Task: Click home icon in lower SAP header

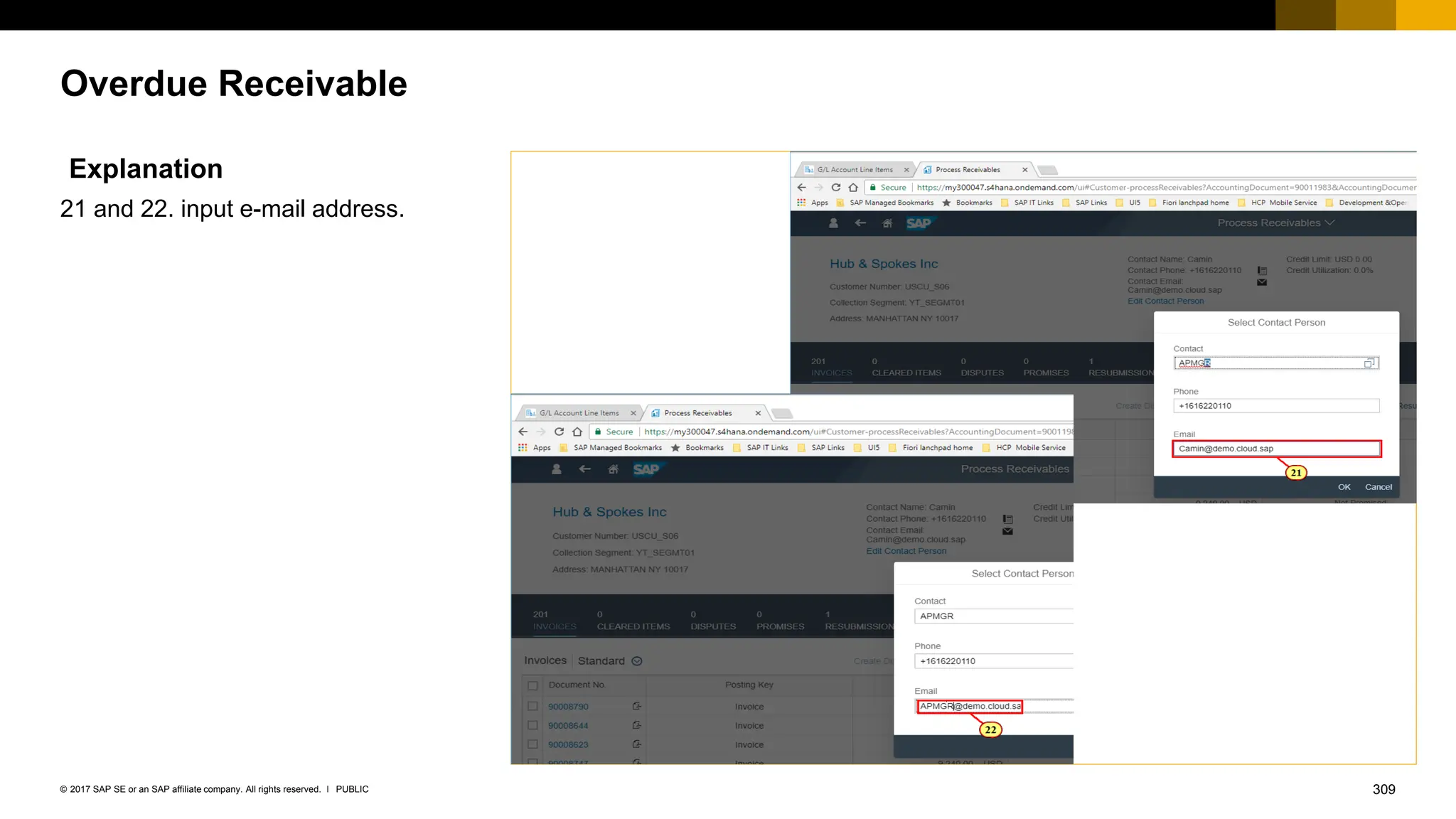Action: pos(613,469)
